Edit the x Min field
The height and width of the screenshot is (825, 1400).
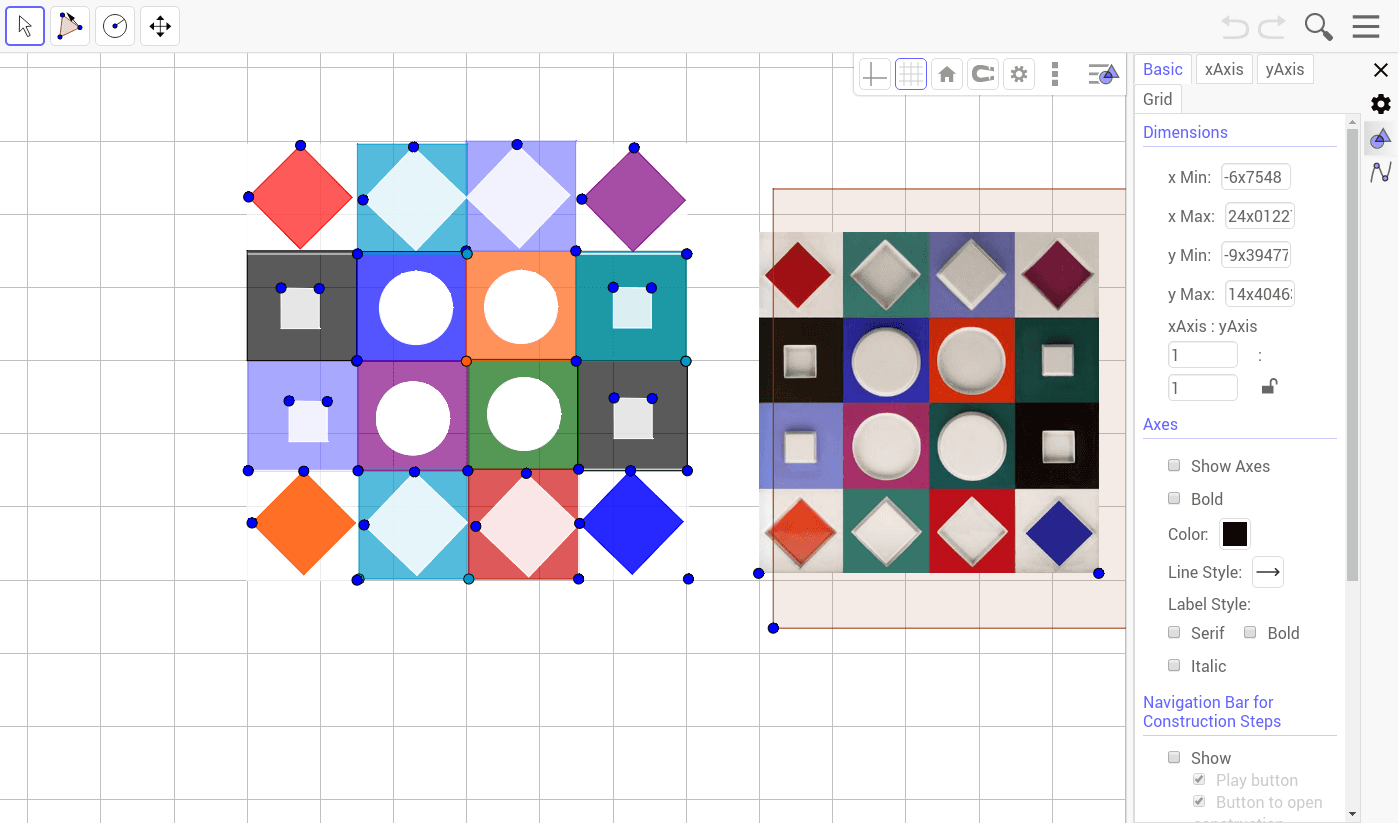coord(1256,177)
